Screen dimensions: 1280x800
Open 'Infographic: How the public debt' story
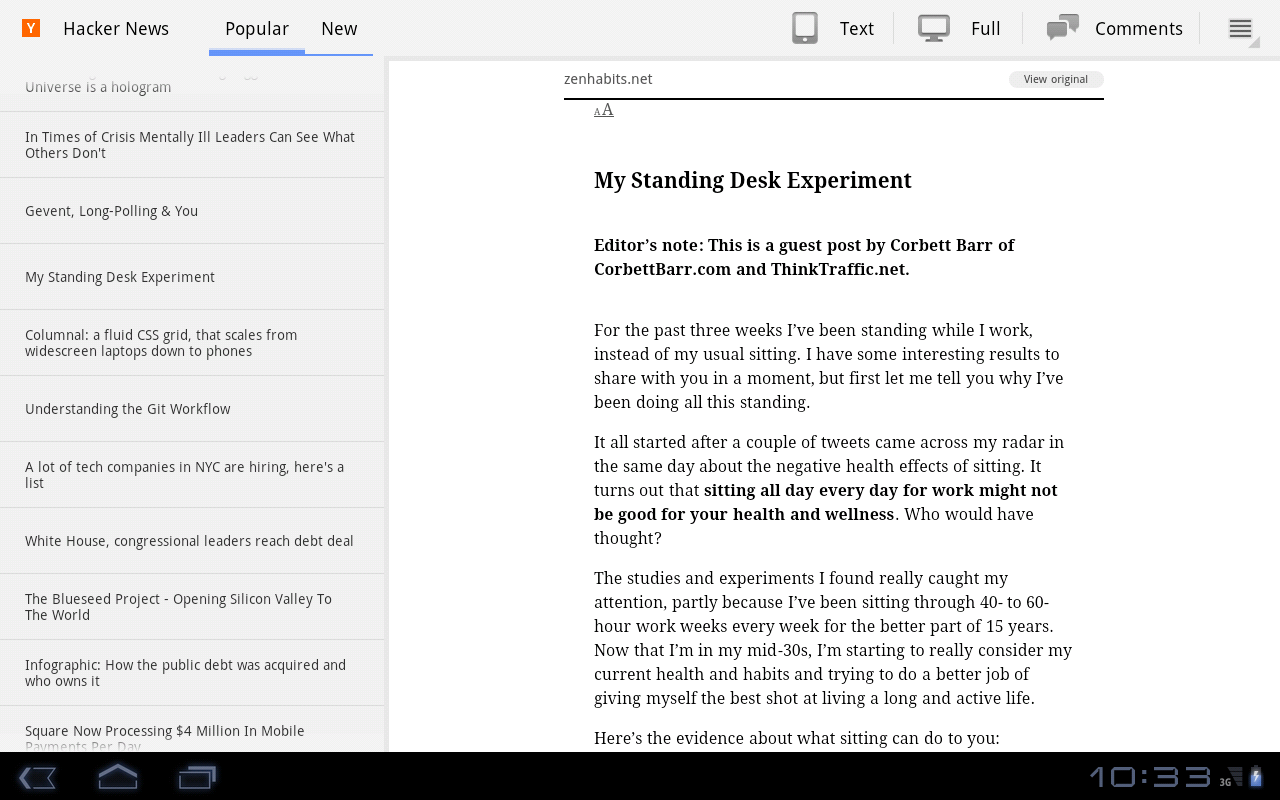coord(192,673)
